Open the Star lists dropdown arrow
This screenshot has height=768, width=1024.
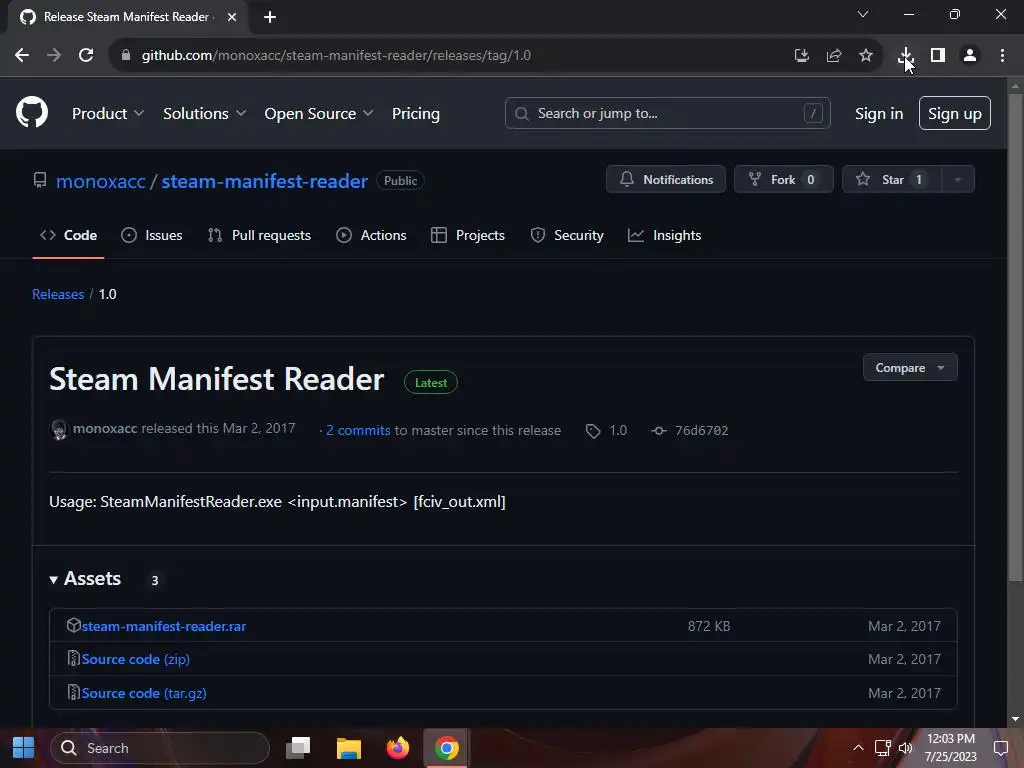pos(957,180)
